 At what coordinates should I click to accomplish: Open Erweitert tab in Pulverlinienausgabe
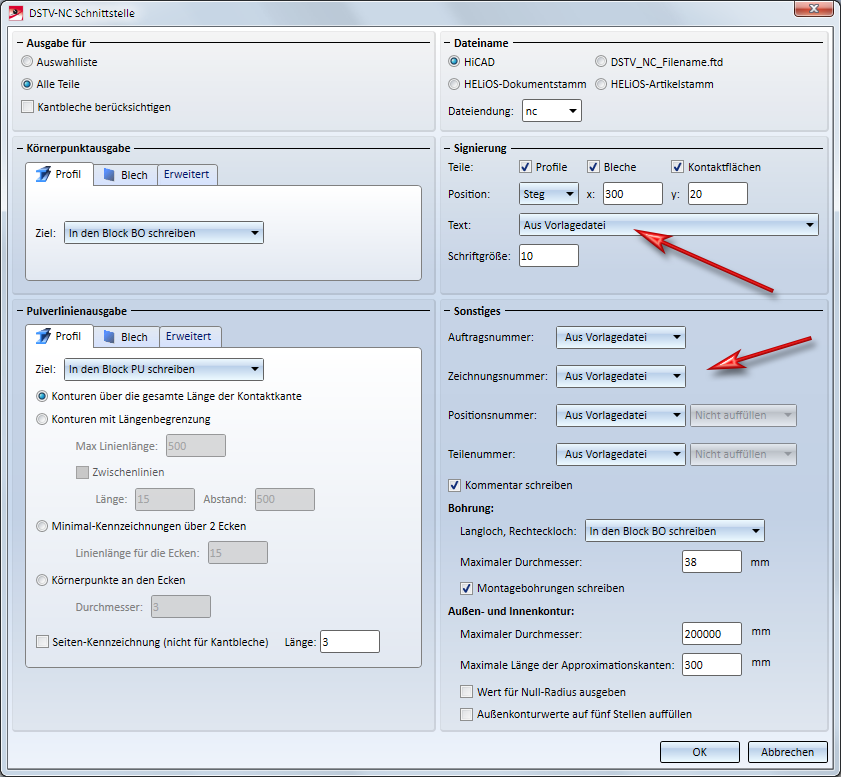click(x=190, y=337)
